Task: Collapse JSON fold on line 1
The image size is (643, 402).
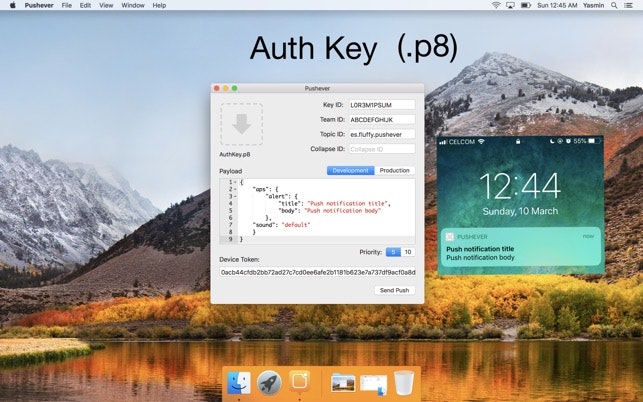Action: click(x=235, y=182)
